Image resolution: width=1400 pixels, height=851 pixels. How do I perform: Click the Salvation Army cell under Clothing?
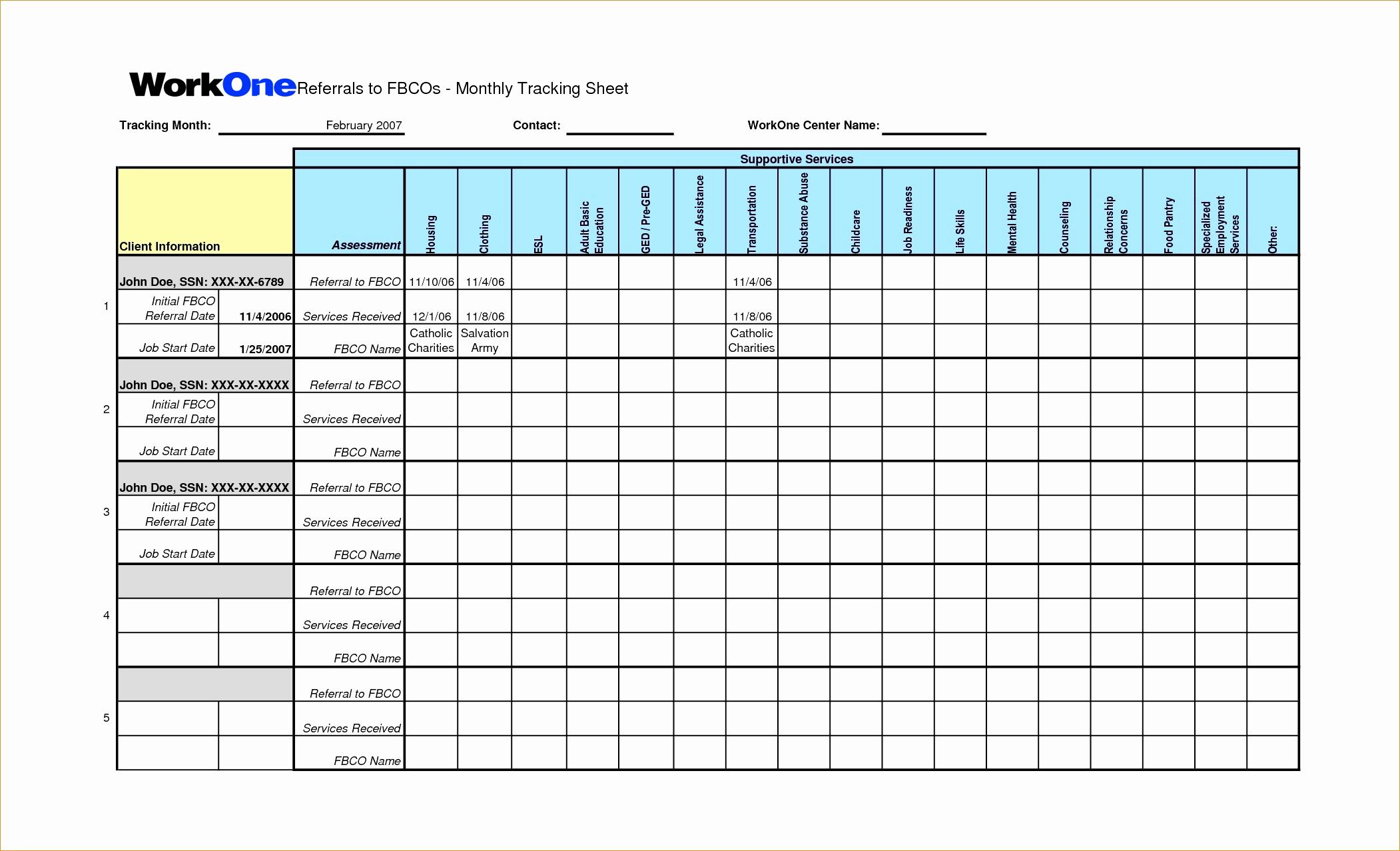click(x=484, y=340)
